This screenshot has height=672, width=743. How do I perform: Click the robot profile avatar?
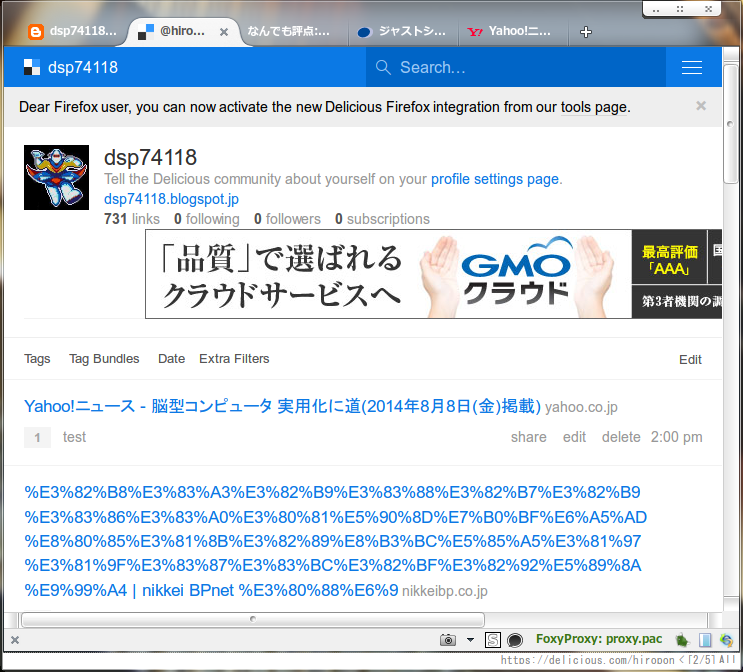56,177
